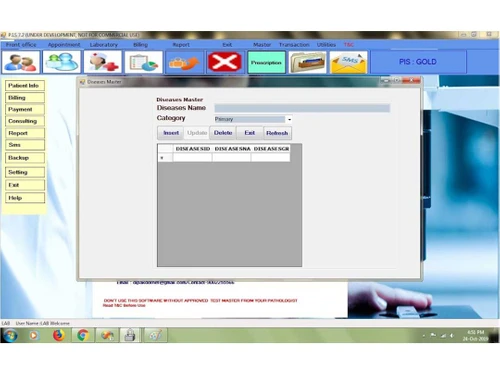Open the file folder transaction icon

(x=307, y=62)
